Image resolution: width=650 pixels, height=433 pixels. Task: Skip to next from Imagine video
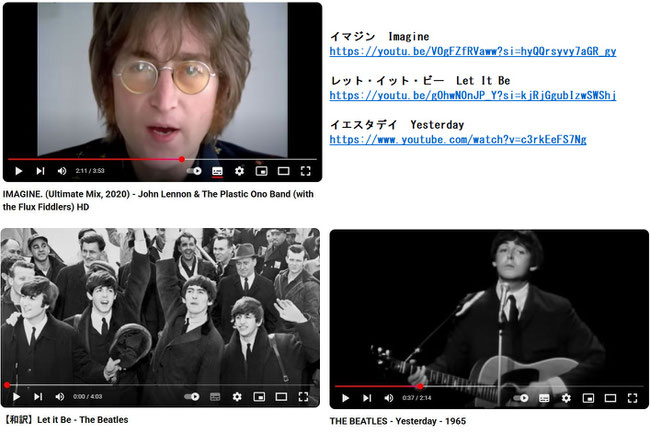40,171
